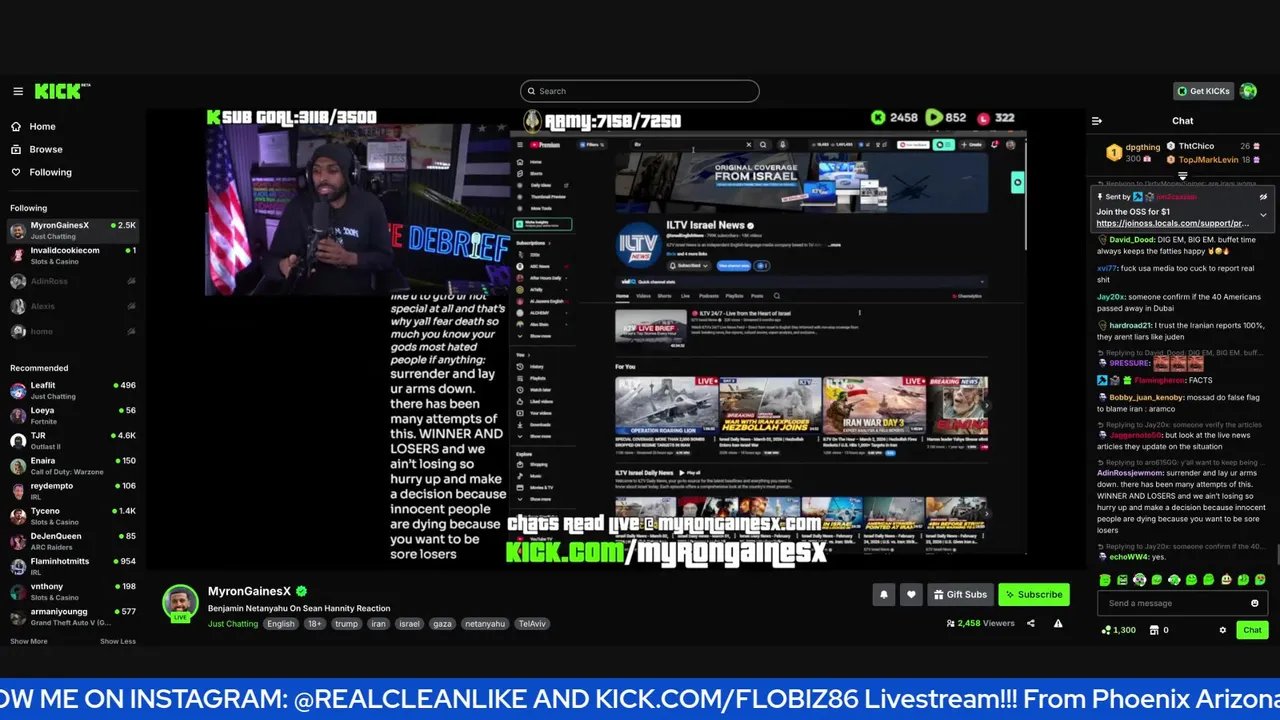Open recommended channel Flaminhotmitts

[x=72, y=566]
